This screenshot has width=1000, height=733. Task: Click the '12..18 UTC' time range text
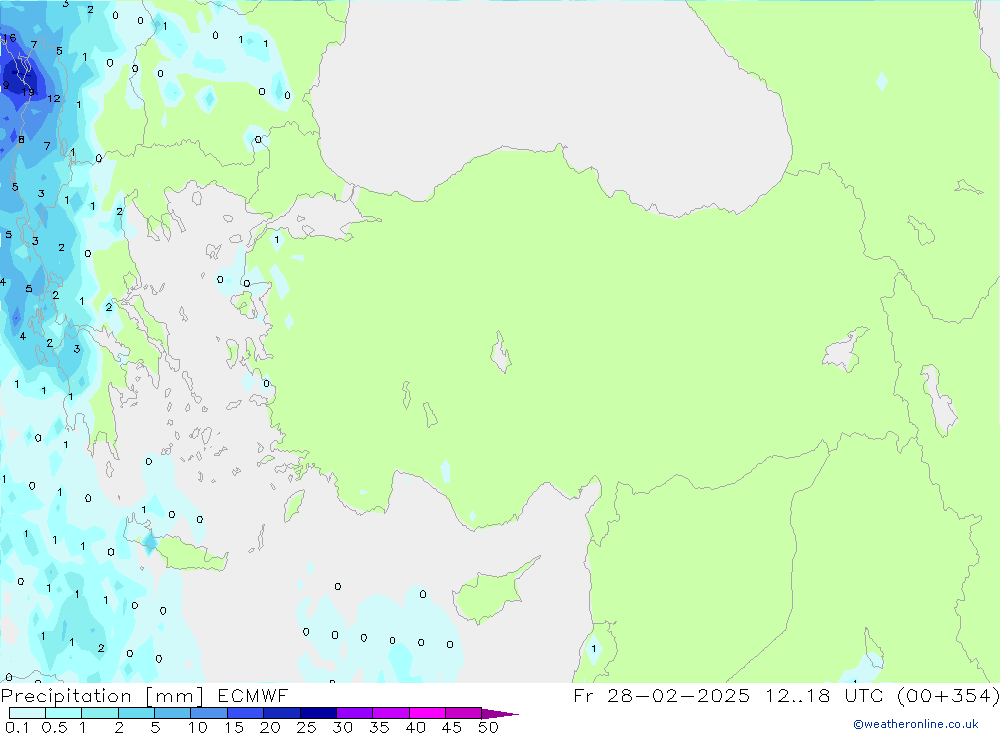click(x=824, y=695)
